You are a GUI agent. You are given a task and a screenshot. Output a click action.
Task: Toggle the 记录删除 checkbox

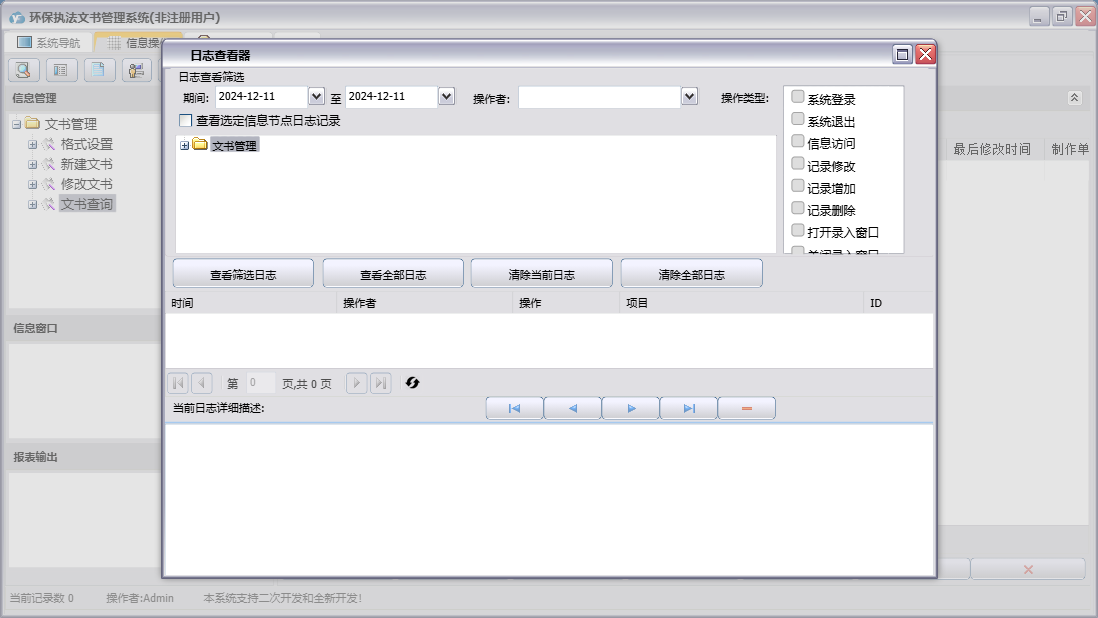[x=798, y=208]
